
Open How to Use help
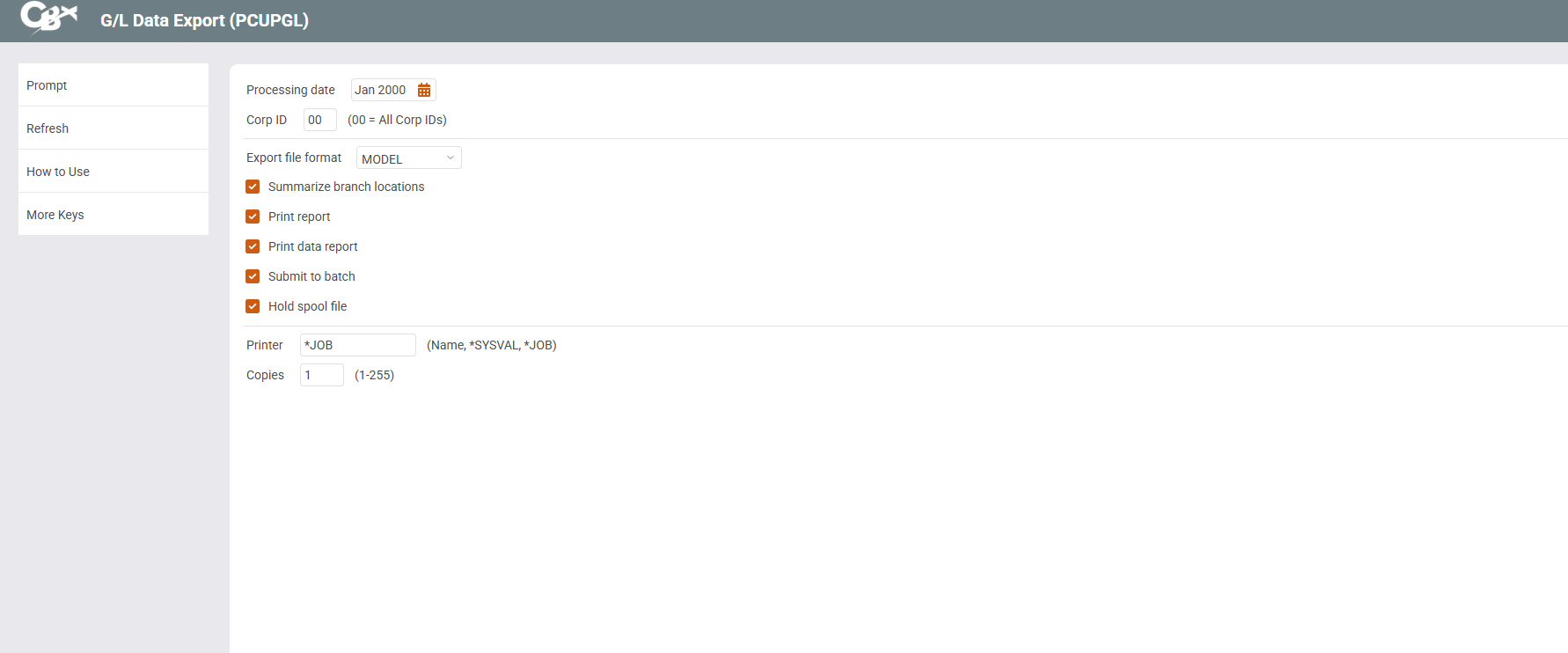point(113,172)
